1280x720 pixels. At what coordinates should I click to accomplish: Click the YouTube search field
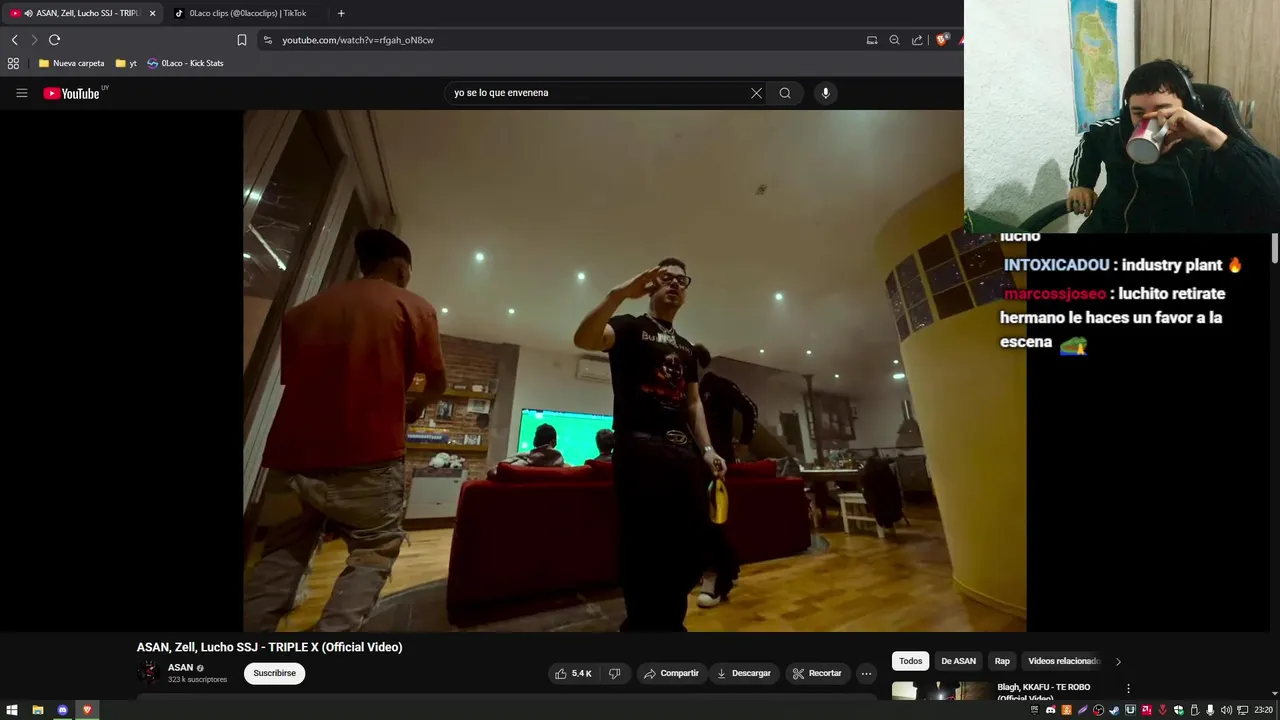point(598,93)
